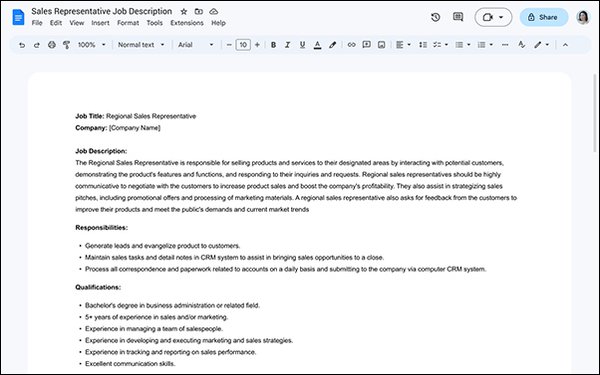Open the zoom level 100% dropdown
Viewport: 600px width, 375px height.
click(91, 45)
